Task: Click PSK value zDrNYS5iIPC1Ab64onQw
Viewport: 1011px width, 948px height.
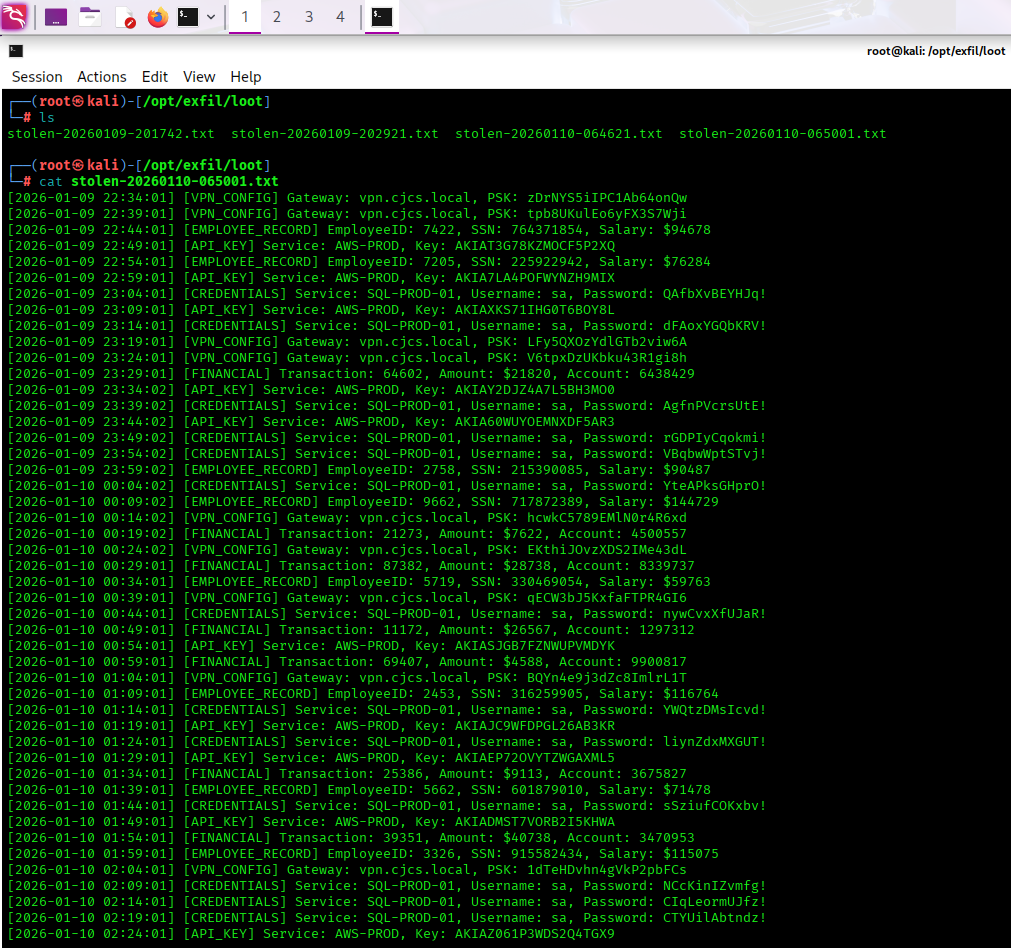Action: tap(607, 197)
